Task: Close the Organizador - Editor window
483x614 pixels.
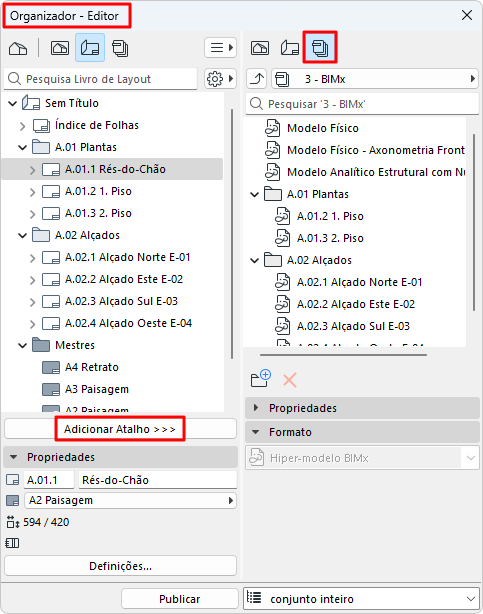Action: [x=467, y=15]
